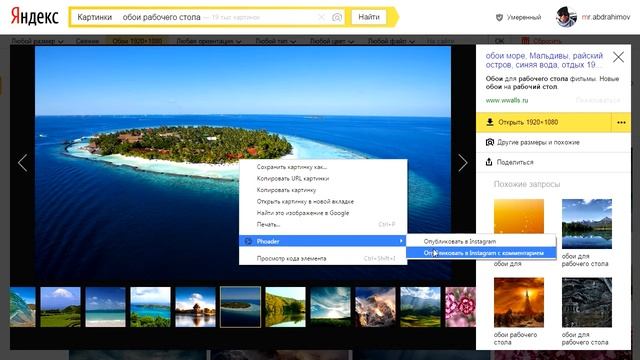
Task: Open the rocky mountains thumbnail
Action: pyautogui.click(x=375, y=307)
